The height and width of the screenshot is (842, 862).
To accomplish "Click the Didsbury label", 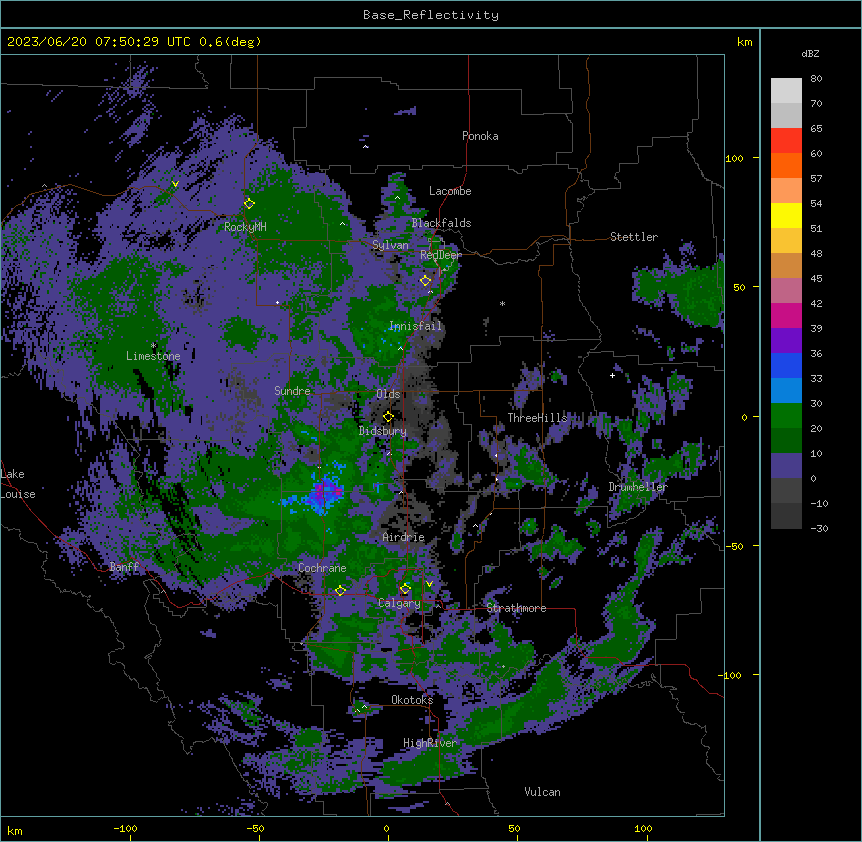I will click(x=383, y=431).
